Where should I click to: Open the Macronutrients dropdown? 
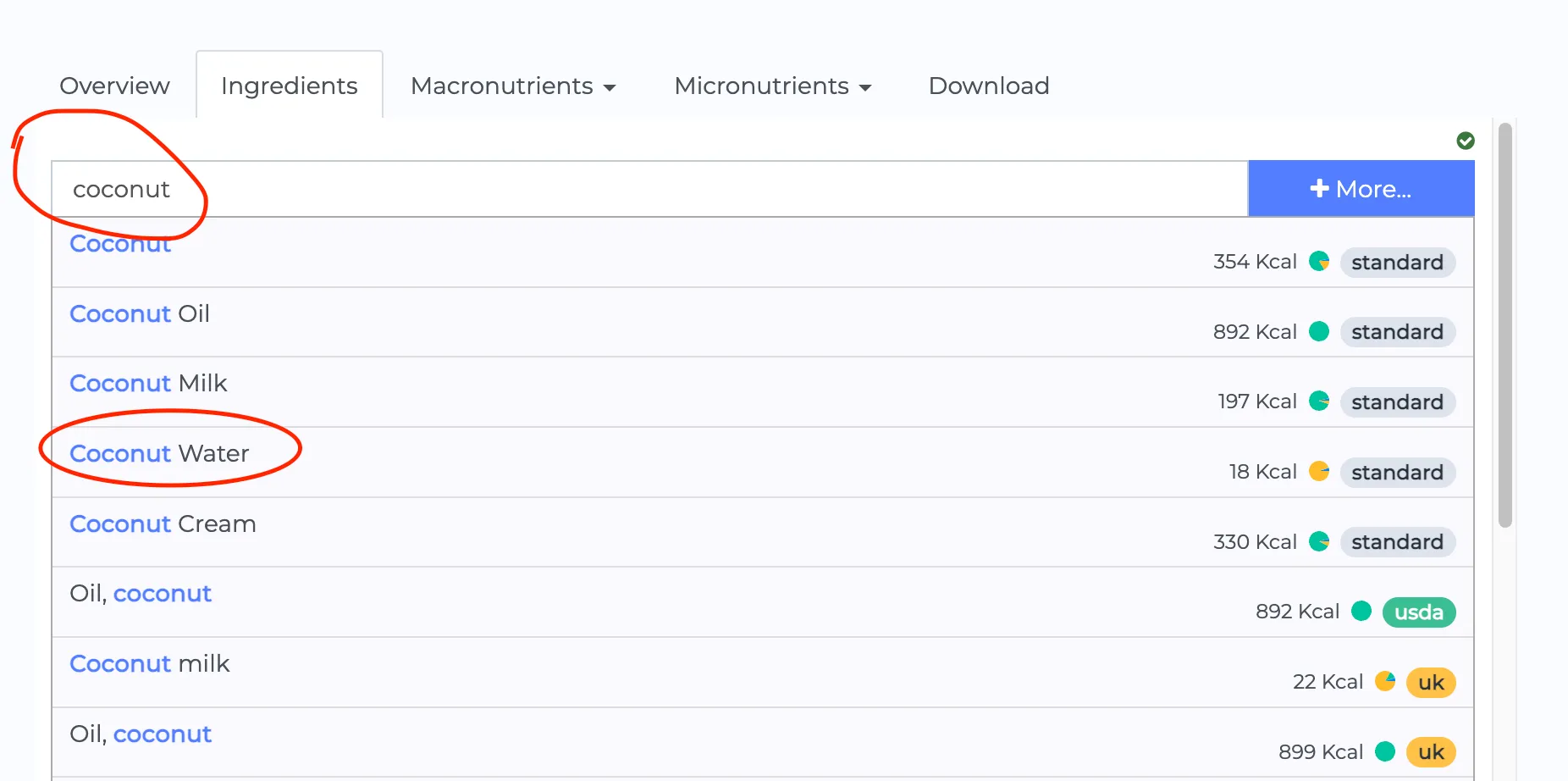512,86
